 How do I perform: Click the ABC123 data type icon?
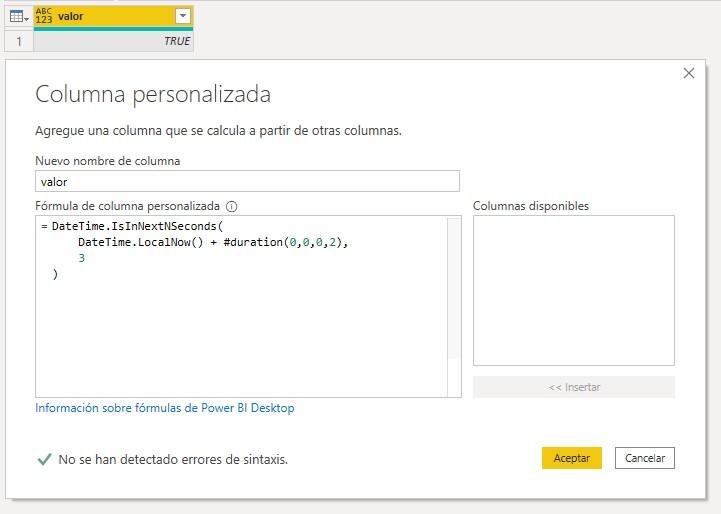click(x=44, y=16)
